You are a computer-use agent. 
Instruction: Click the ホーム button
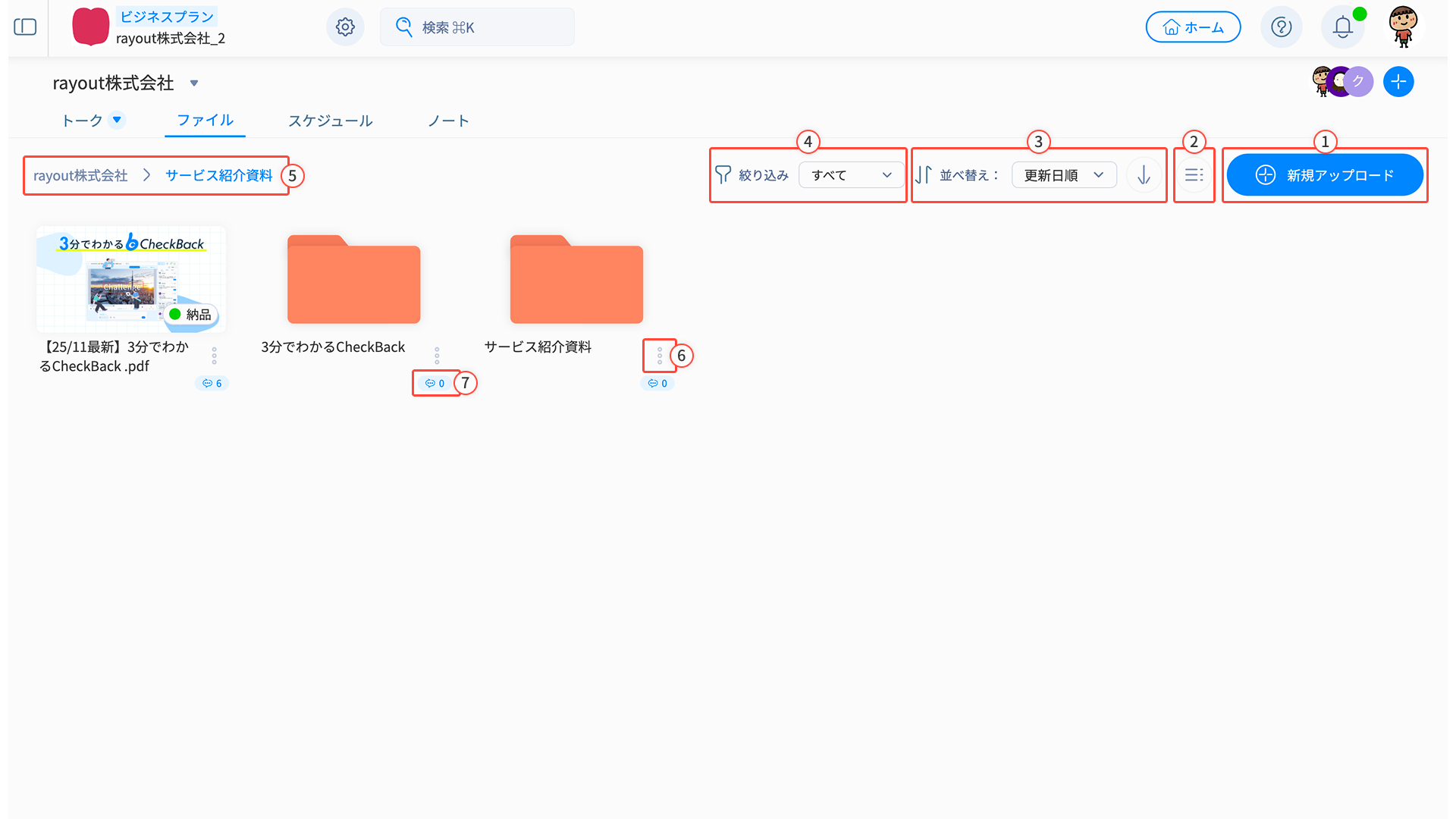(1193, 27)
